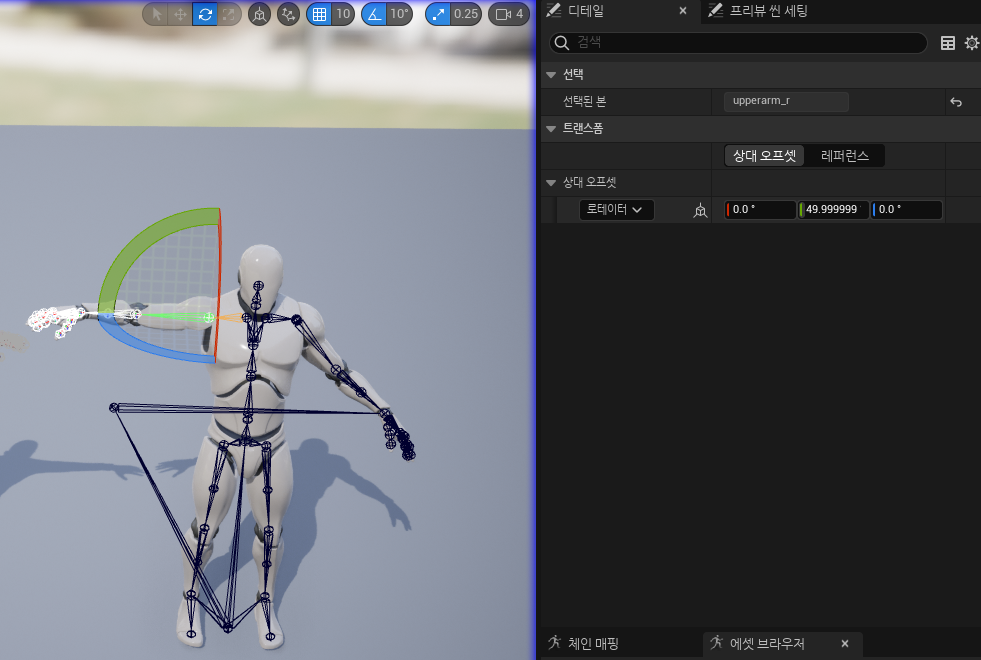The image size is (981, 660).
Task: Toggle grid snapping in viewport toolbar
Action: coord(319,14)
